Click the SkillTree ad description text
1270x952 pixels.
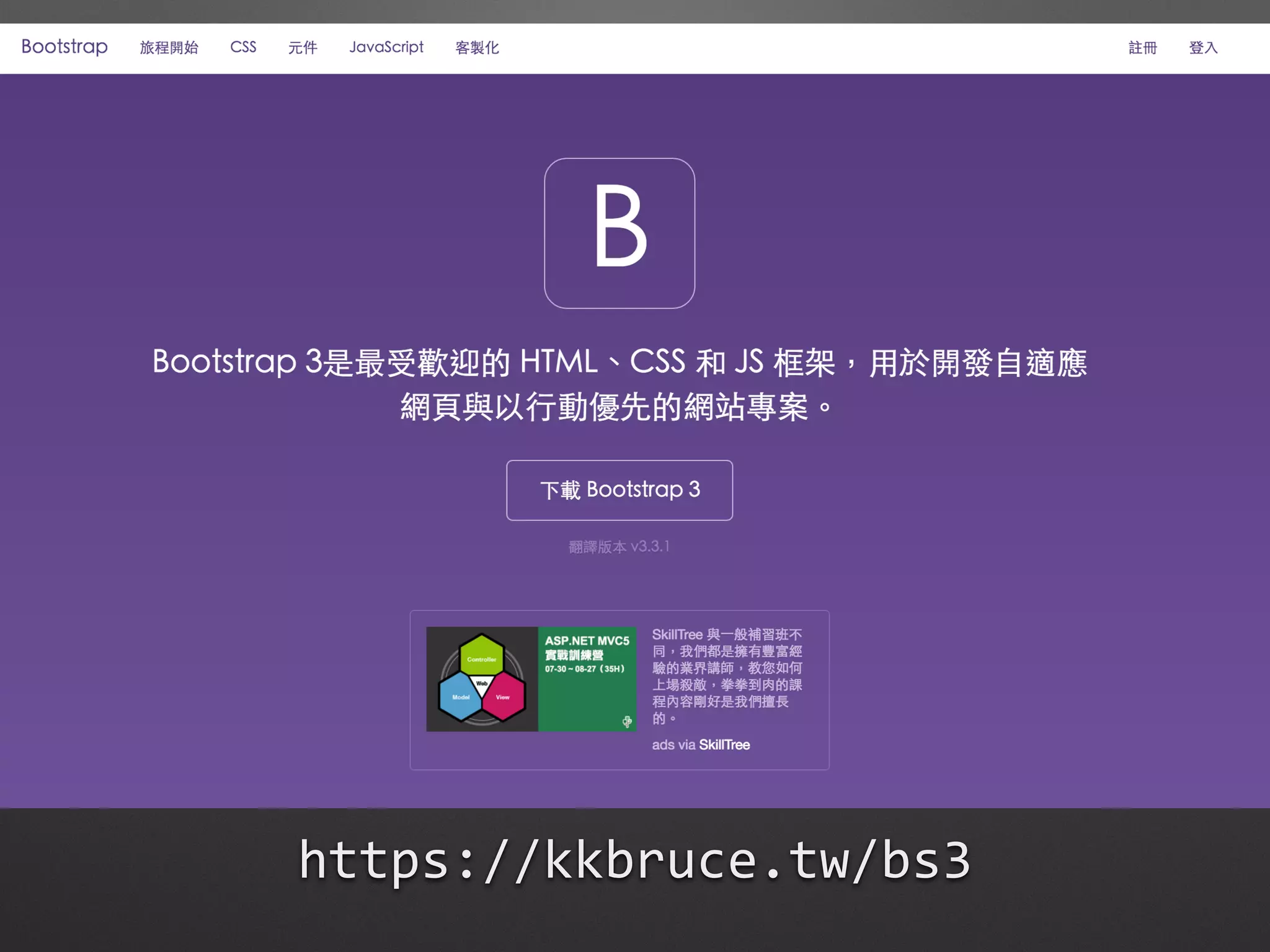(727, 676)
